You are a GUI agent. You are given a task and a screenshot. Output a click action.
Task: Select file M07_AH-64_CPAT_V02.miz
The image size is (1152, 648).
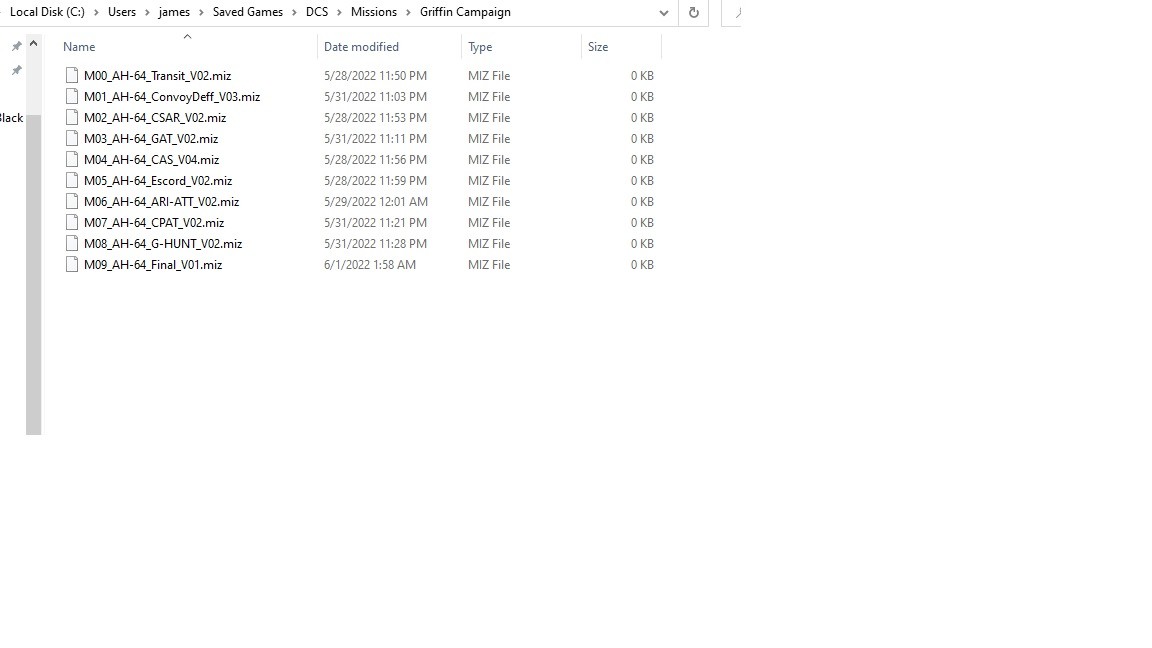click(x=154, y=223)
